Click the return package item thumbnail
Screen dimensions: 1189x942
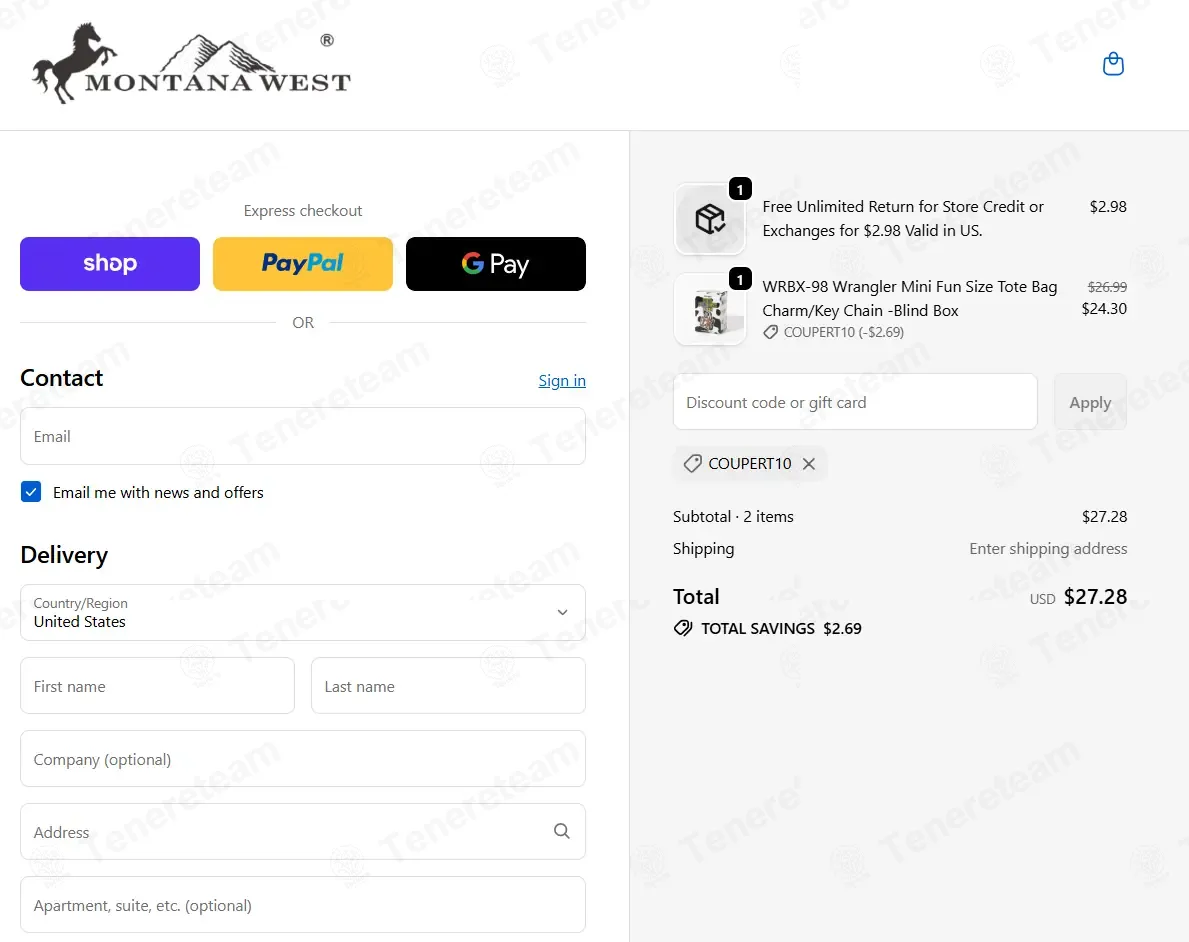(710, 219)
